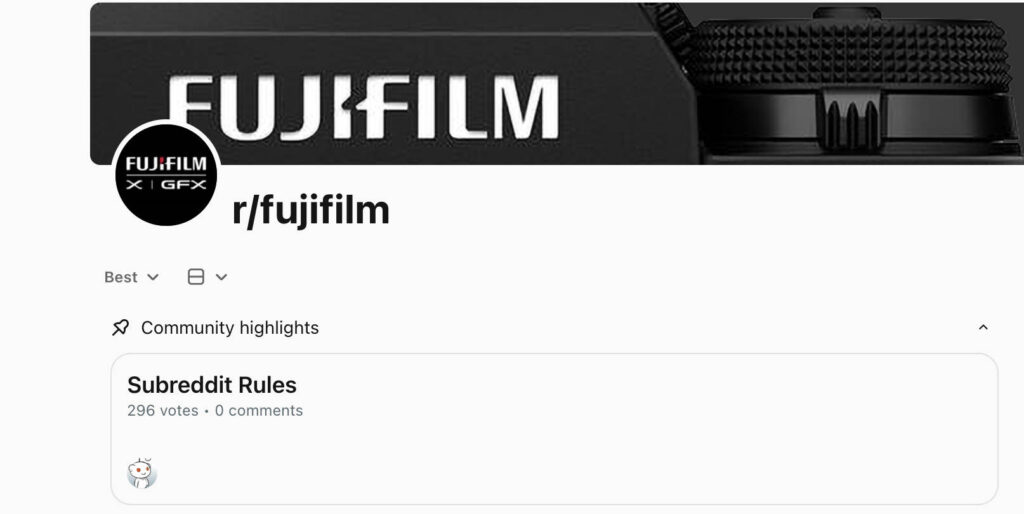
Task: Click the Fujifilm X GFX community avatar
Action: tap(166, 174)
